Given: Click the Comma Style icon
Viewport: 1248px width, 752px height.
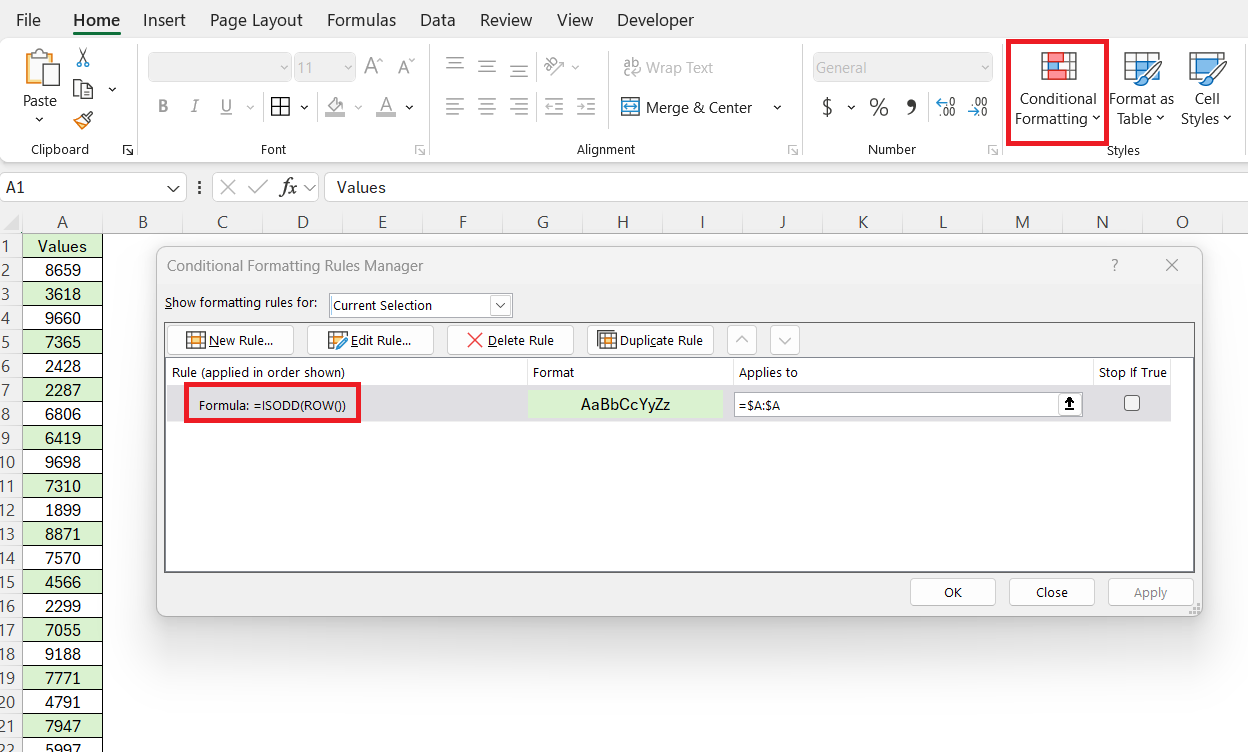Looking at the screenshot, I should [911, 106].
